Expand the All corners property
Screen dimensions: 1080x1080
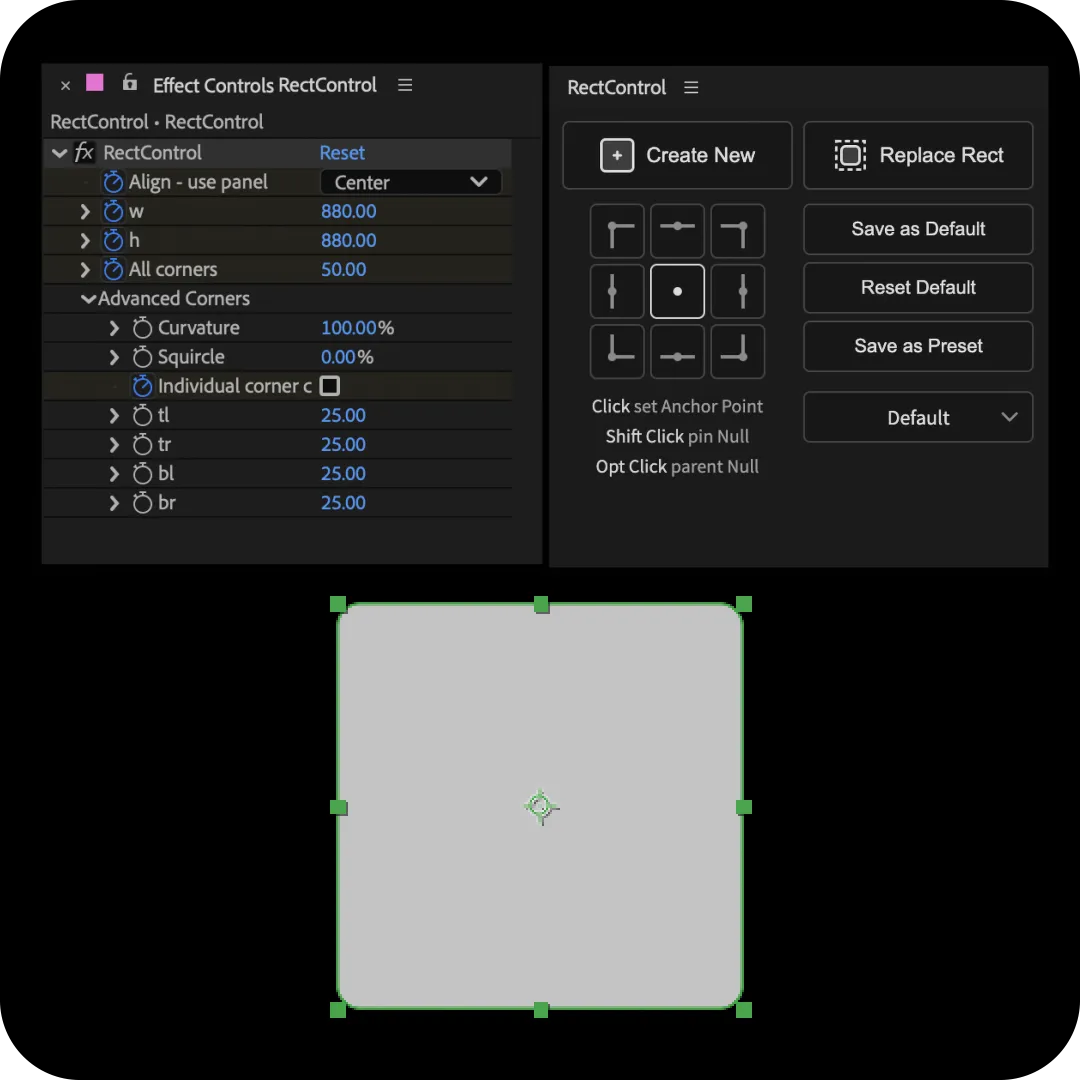click(x=85, y=269)
